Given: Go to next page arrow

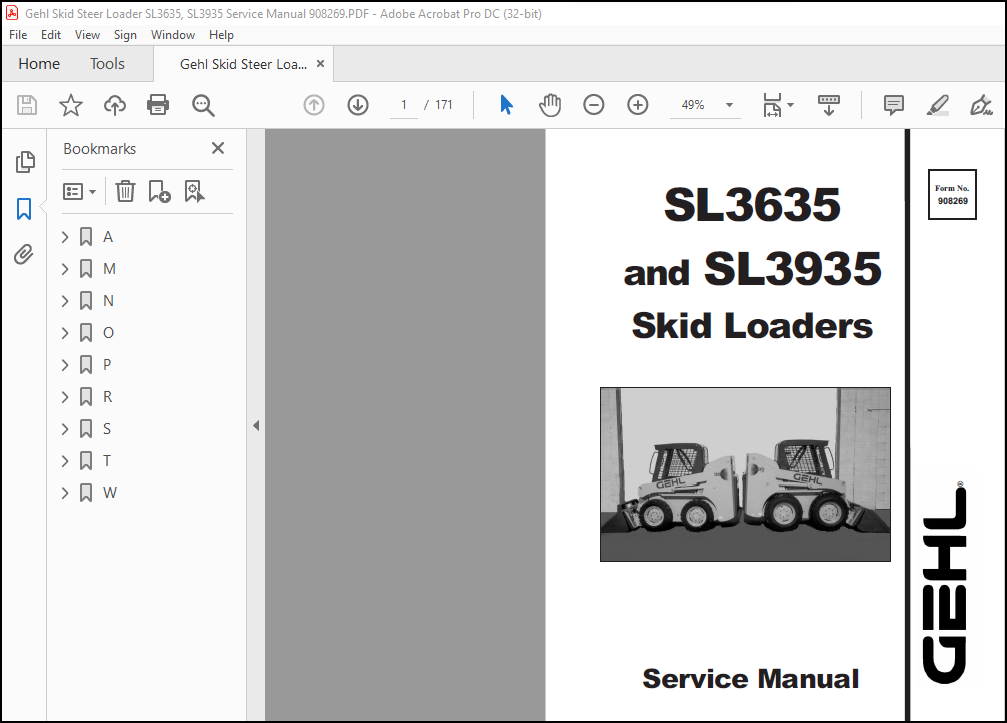Looking at the screenshot, I should [x=358, y=105].
